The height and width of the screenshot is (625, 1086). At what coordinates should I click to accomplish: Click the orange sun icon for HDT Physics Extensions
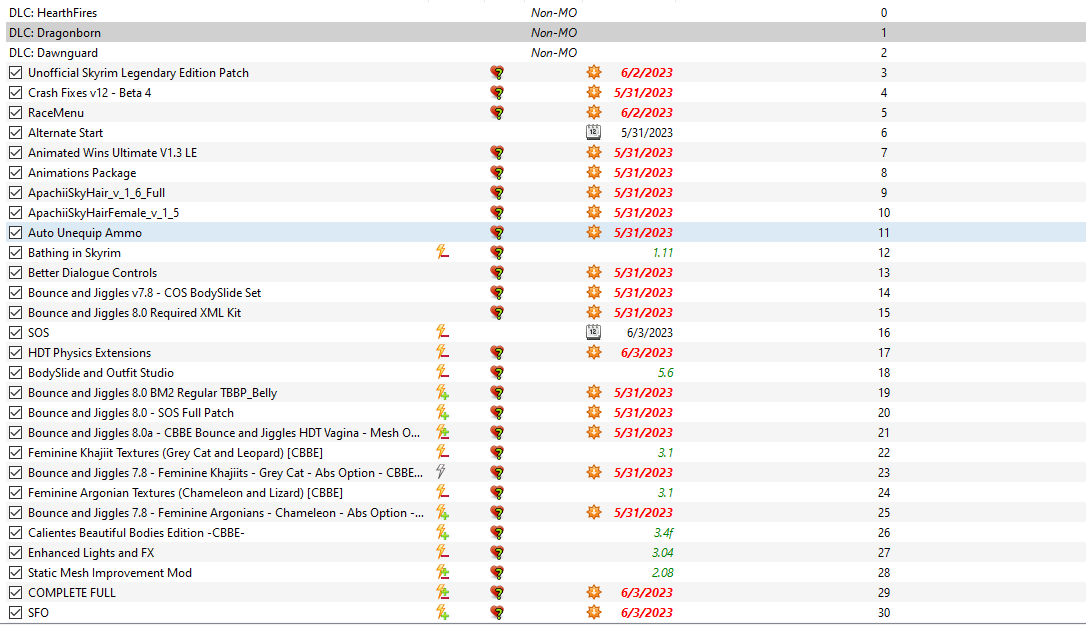click(594, 353)
